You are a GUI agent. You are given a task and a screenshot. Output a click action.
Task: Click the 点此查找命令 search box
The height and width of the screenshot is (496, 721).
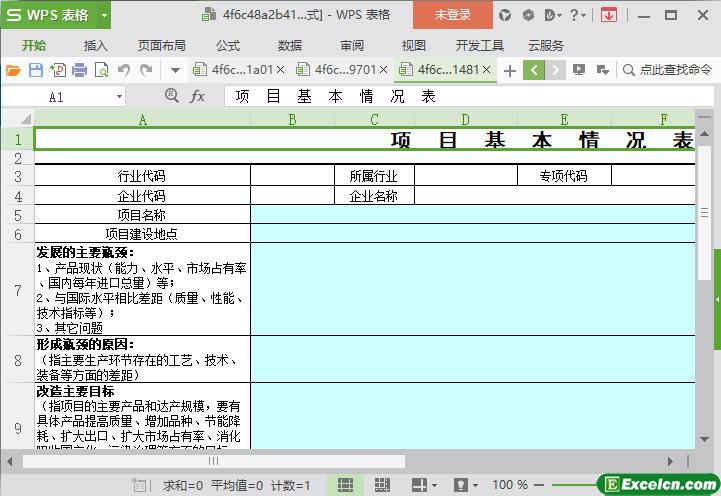(x=667, y=70)
